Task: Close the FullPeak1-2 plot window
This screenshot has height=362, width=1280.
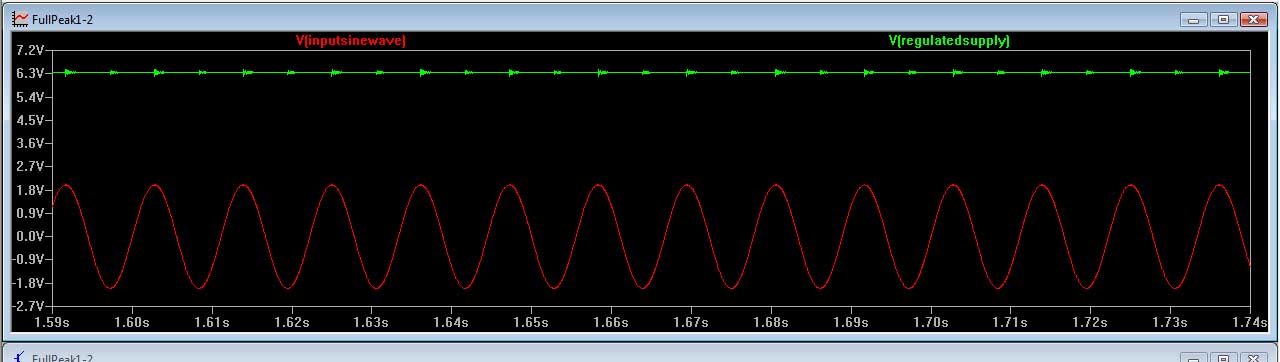Action: pos(1253,19)
